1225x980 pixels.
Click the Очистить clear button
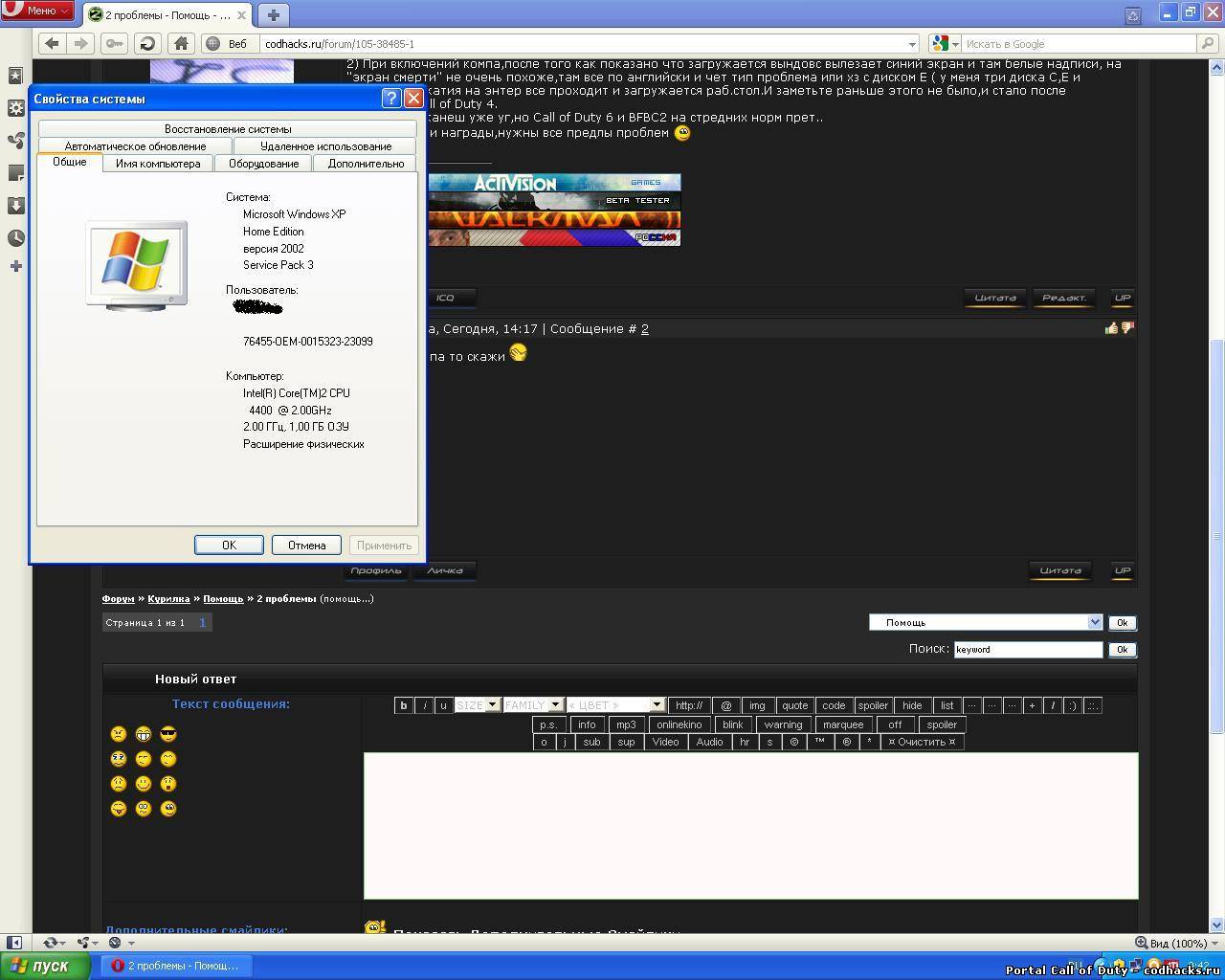tap(922, 742)
